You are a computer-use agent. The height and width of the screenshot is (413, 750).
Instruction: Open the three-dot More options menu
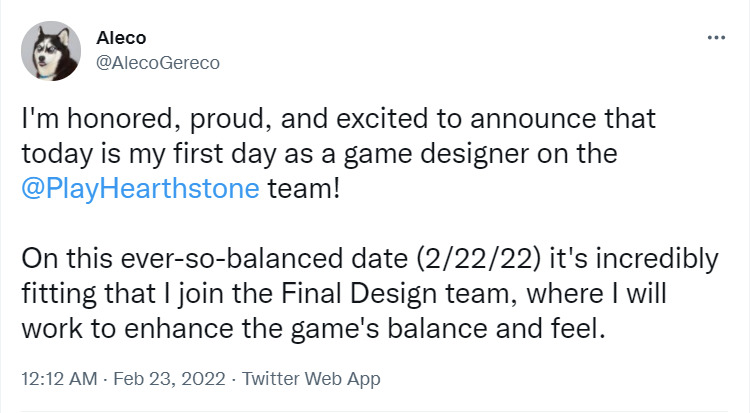716,37
